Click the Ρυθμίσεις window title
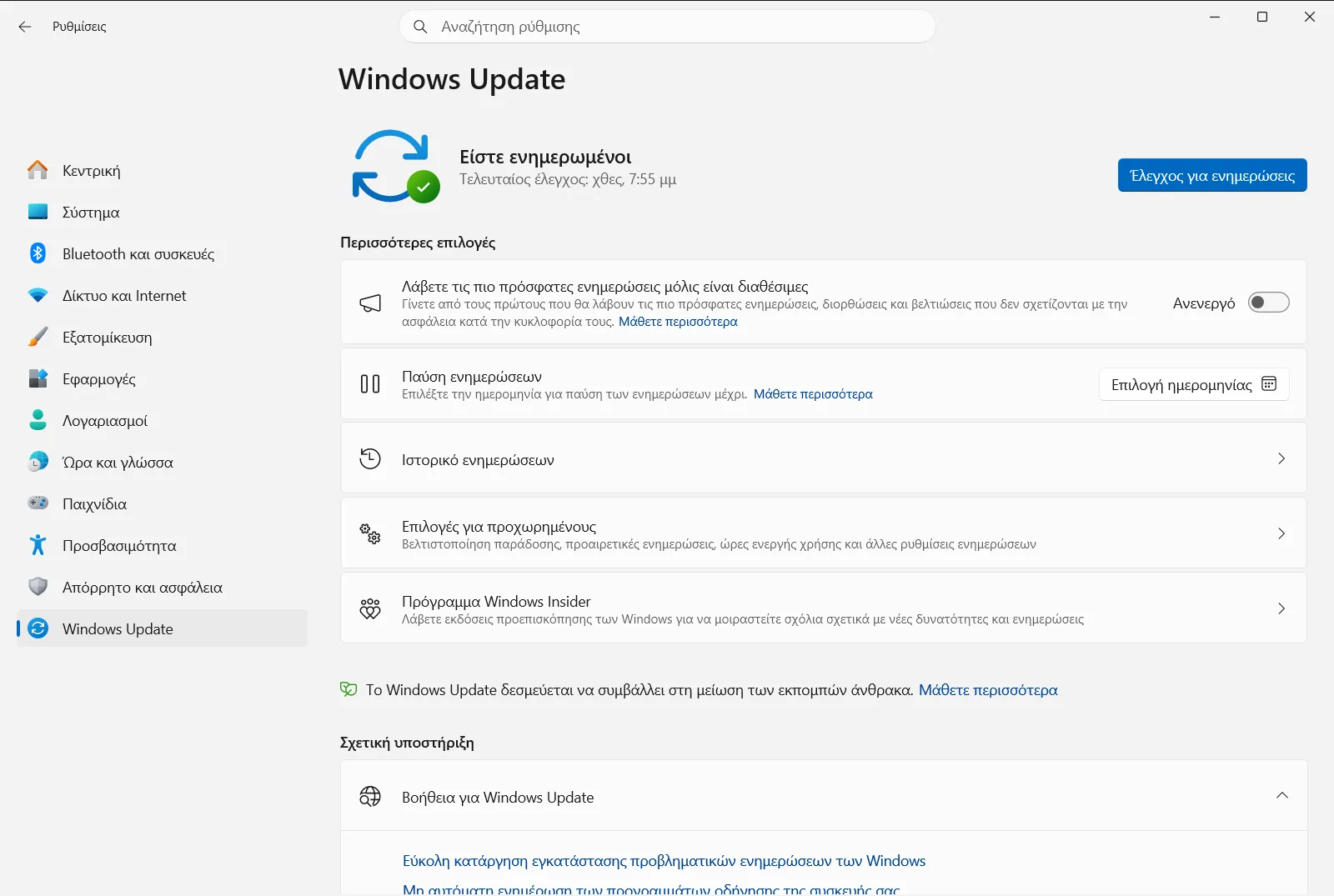The width and height of the screenshot is (1334, 896). [79, 27]
